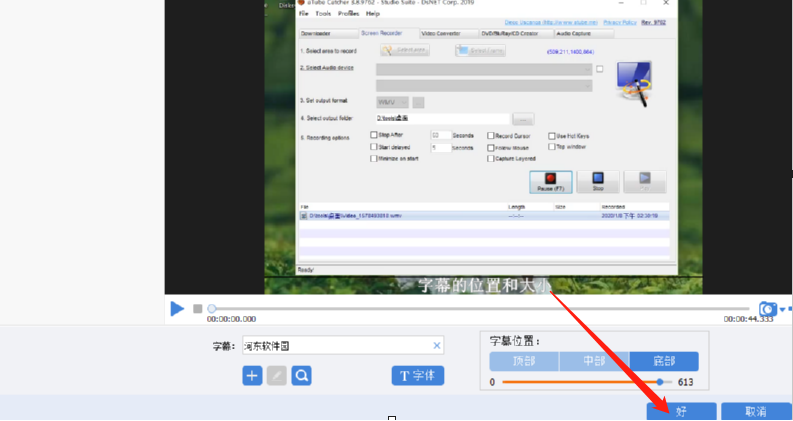Click the atube.me website link
Screen dimensions: 793x421
click(x=551, y=22)
